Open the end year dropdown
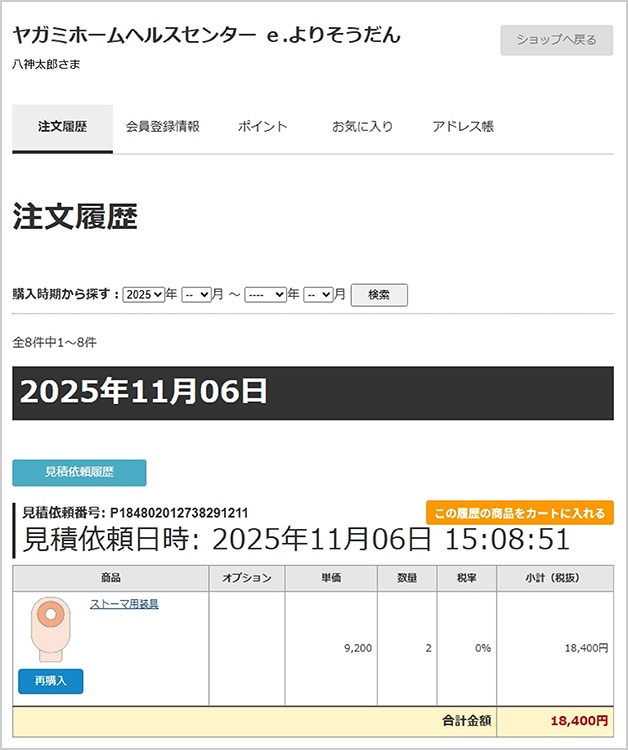The width and height of the screenshot is (628, 750). [265, 295]
